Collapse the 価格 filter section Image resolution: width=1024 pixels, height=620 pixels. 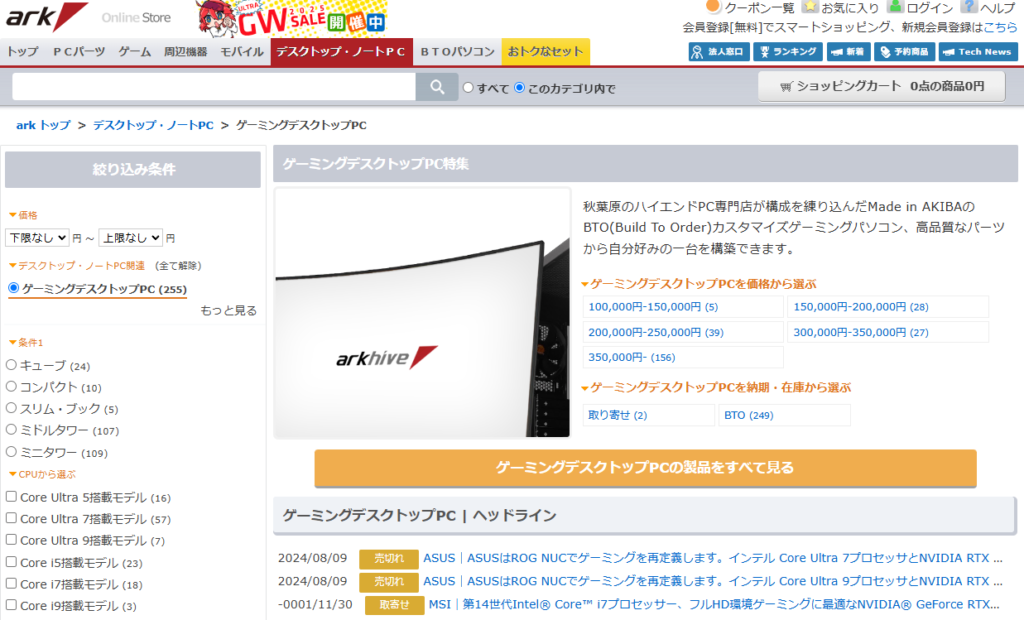click(x=24, y=215)
